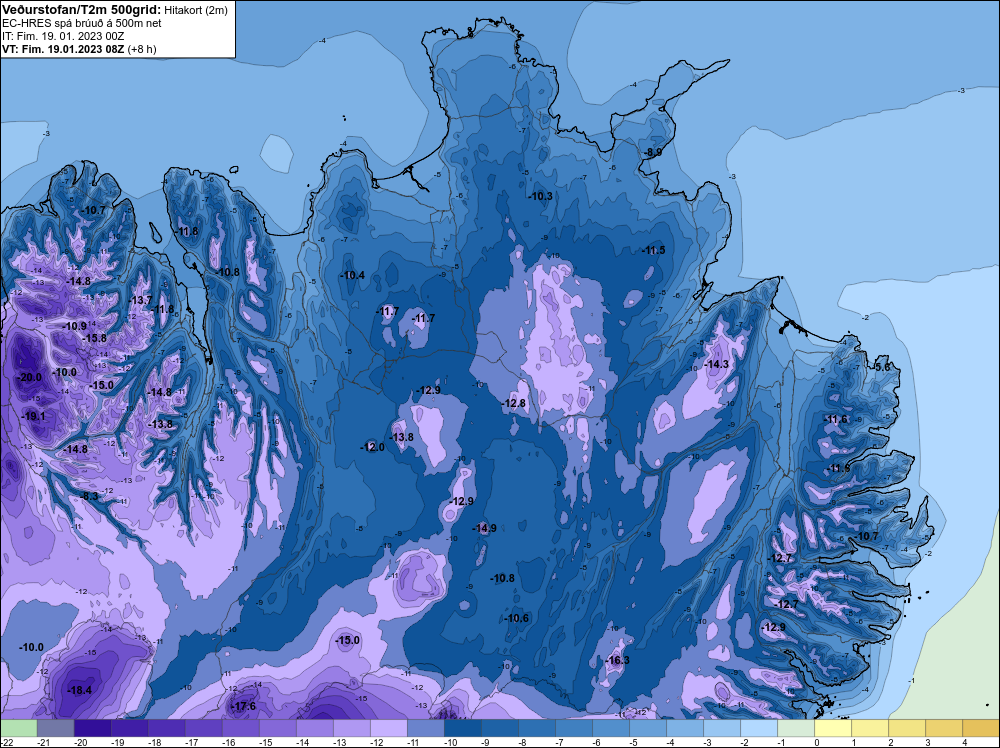Click the -14 legend color box
This screenshot has width=1000, height=748.
coord(314,728)
